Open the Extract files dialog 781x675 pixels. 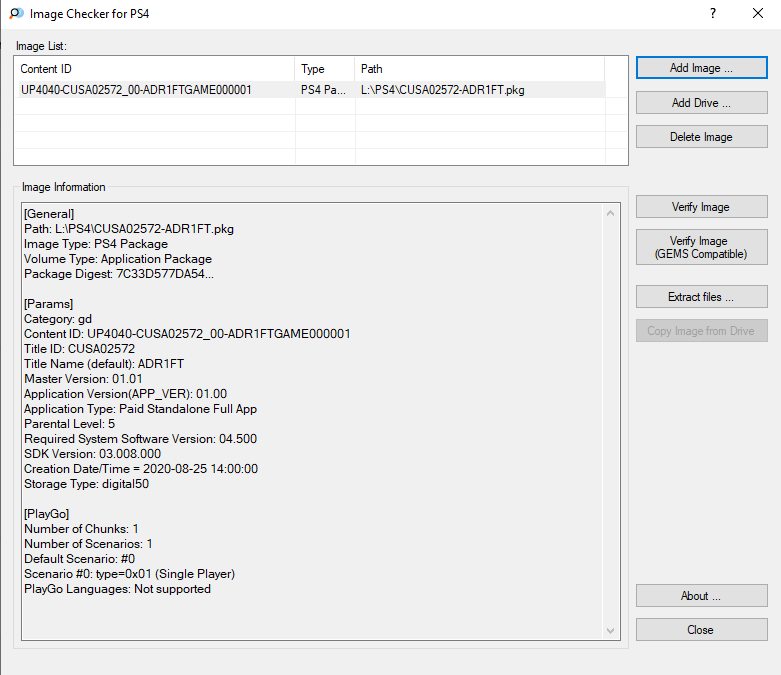pyautogui.click(x=701, y=297)
